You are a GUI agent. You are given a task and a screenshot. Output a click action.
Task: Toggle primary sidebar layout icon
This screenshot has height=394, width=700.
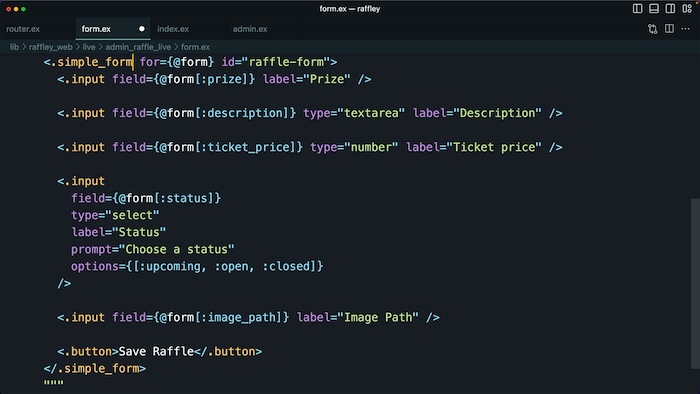point(638,8)
